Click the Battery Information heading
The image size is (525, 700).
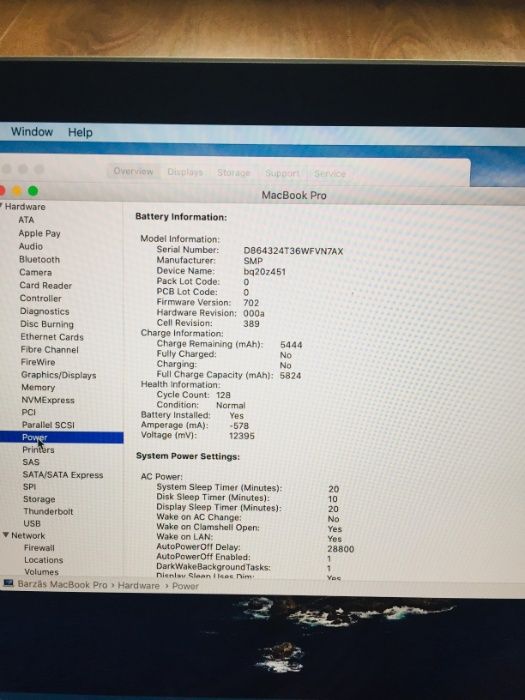pyautogui.click(x=181, y=217)
